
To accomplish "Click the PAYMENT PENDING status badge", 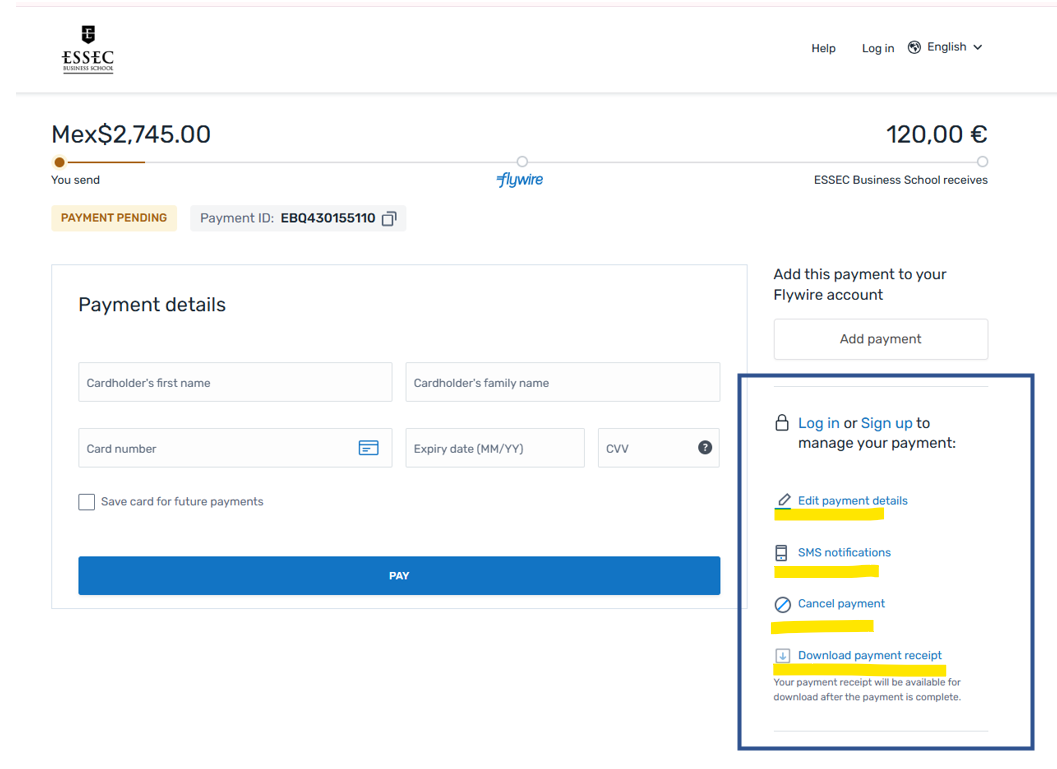I will click(x=114, y=218).
